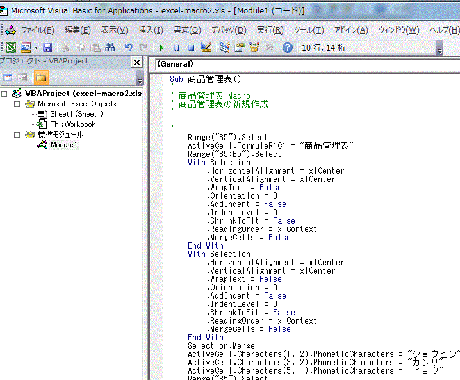This screenshot has width=460, height=380.
Task: Open Project Explorer toolbar icon
Action: coord(225,48)
